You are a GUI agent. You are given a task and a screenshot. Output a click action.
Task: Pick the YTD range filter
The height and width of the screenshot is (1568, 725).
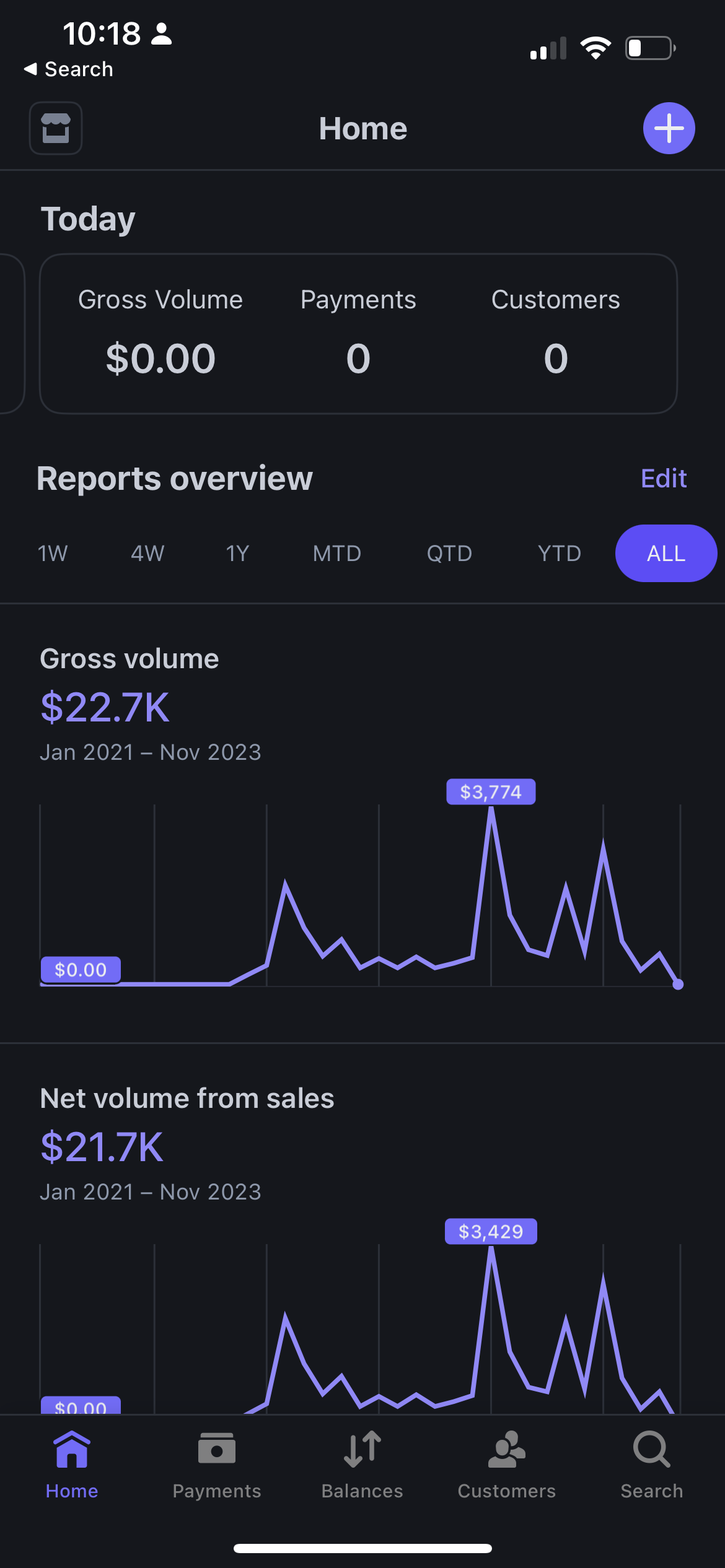point(559,553)
